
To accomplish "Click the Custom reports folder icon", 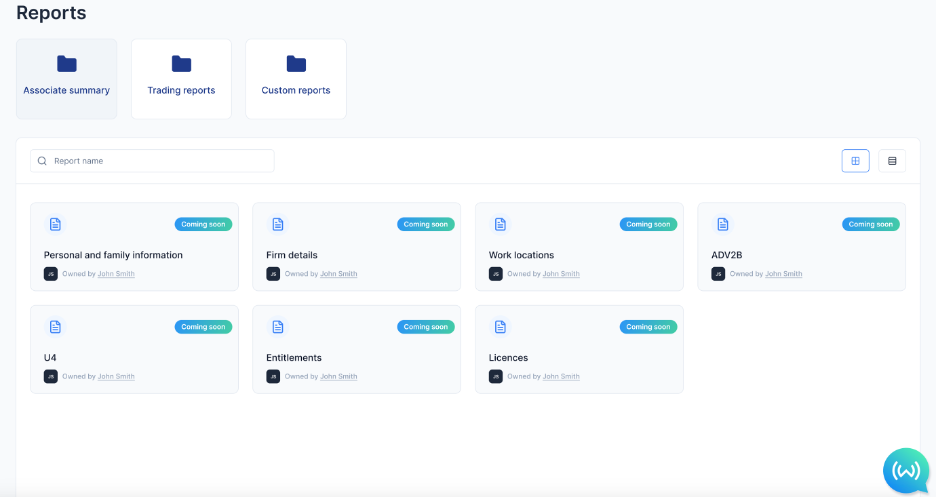I will (x=295, y=63).
